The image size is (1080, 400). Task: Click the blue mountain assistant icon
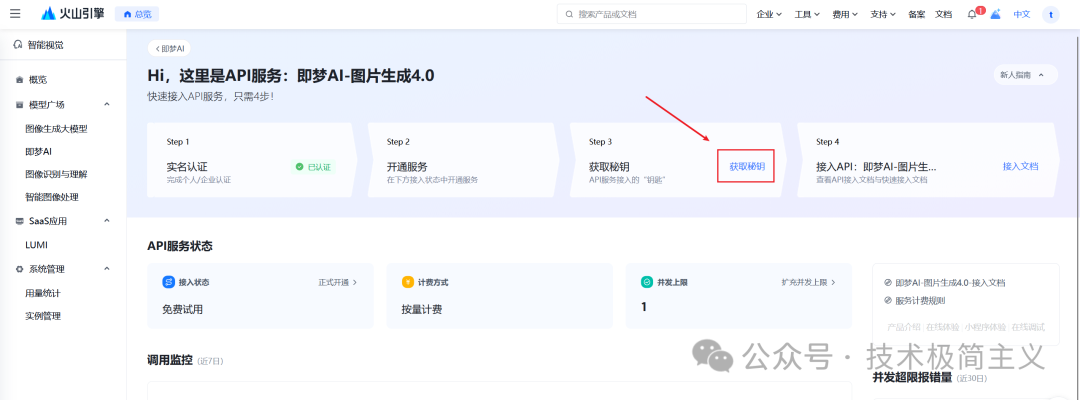(x=995, y=14)
